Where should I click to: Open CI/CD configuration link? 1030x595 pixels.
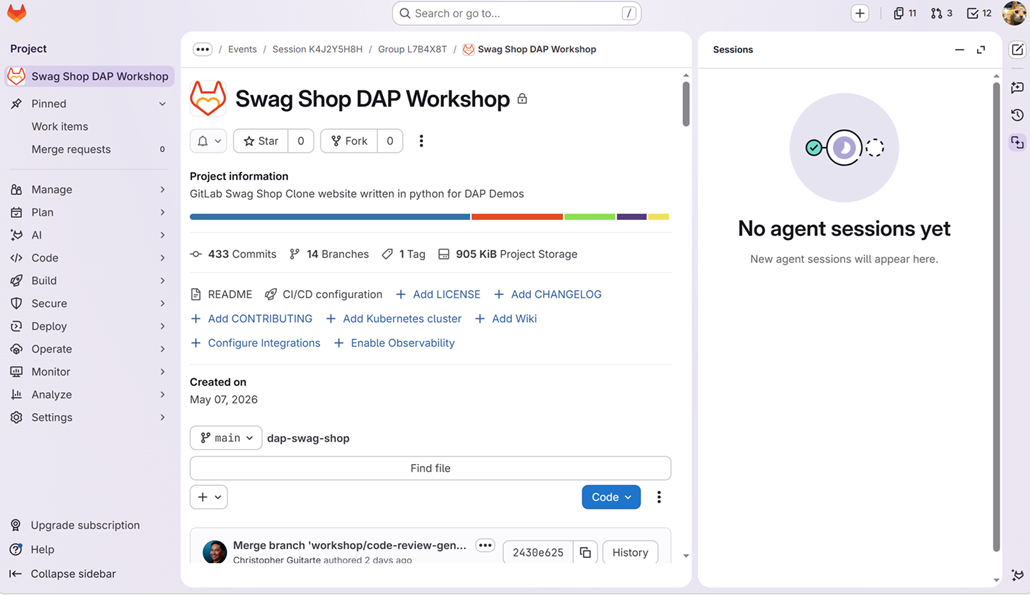(x=323, y=294)
